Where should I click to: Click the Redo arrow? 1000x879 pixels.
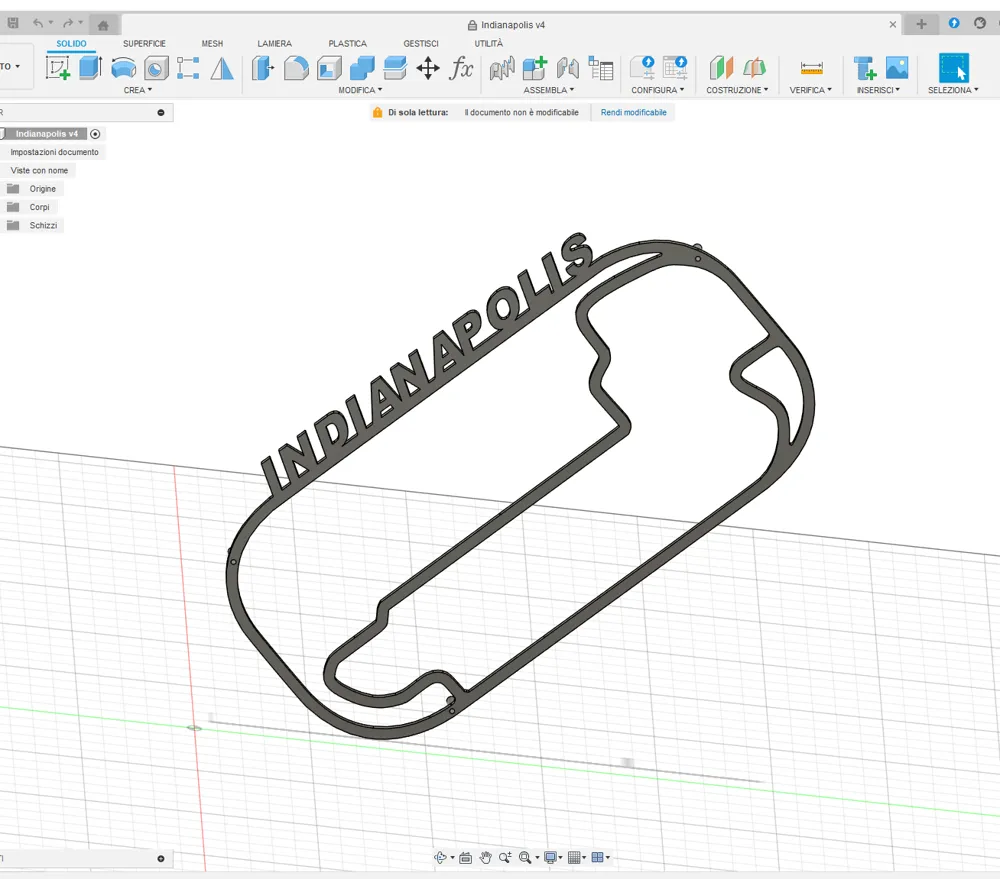(x=68, y=24)
